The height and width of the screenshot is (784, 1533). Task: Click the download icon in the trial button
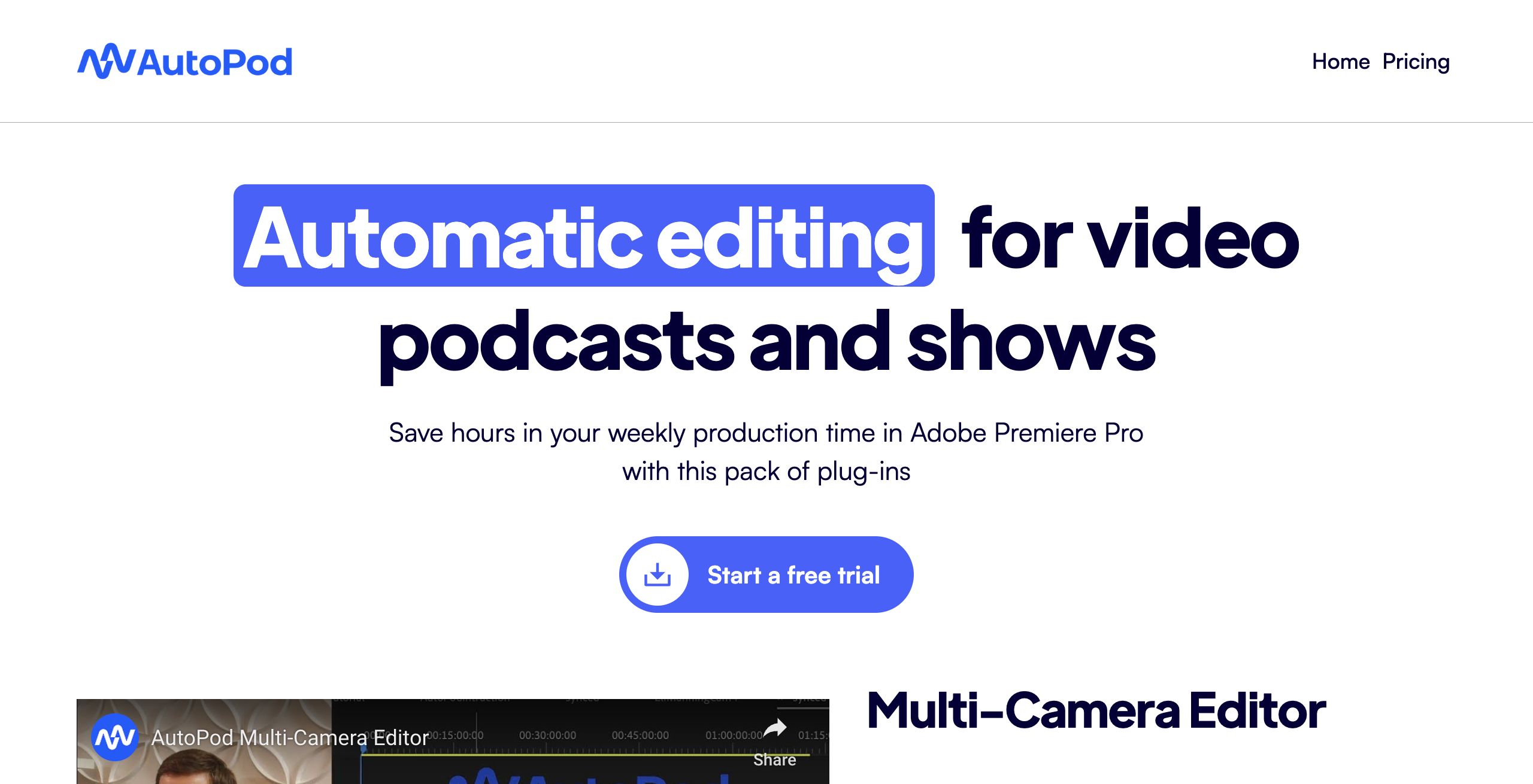click(x=658, y=575)
